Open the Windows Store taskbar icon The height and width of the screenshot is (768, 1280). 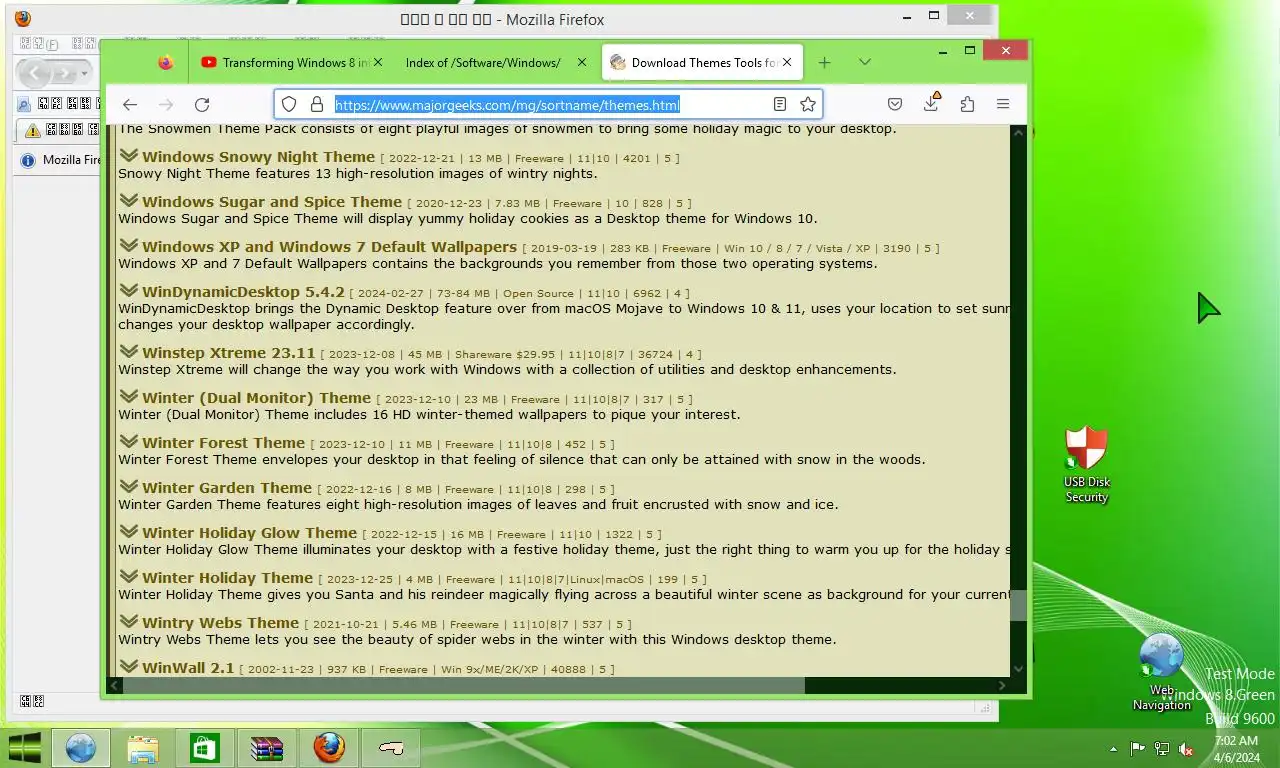tap(205, 748)
